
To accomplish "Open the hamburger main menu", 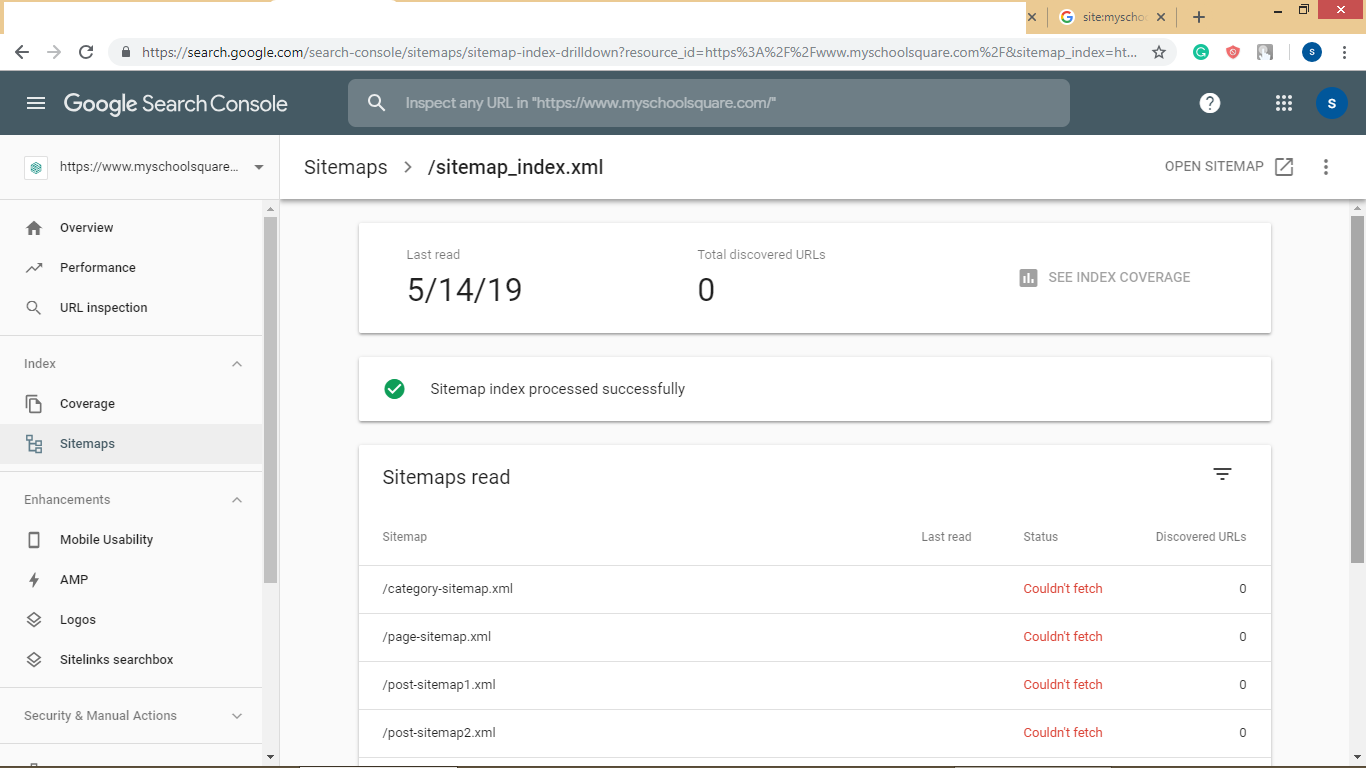I will point(36,103).
